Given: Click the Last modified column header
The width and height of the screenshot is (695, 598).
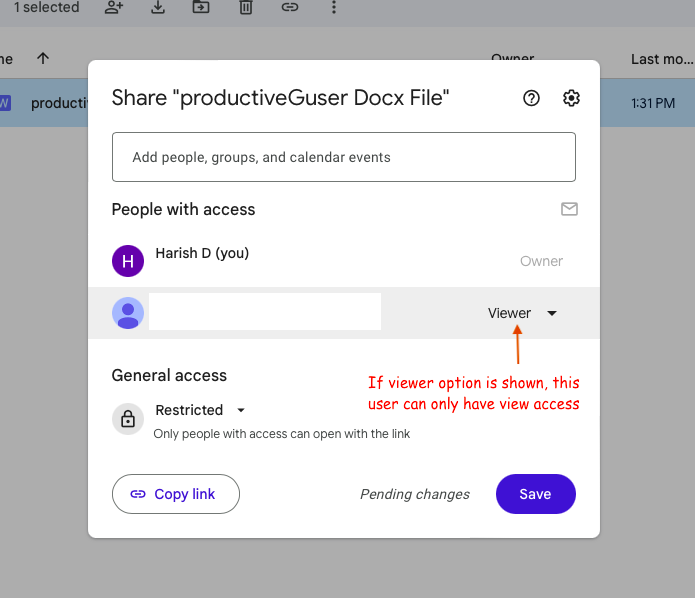Looking at the screenshot, I should 660,59.
